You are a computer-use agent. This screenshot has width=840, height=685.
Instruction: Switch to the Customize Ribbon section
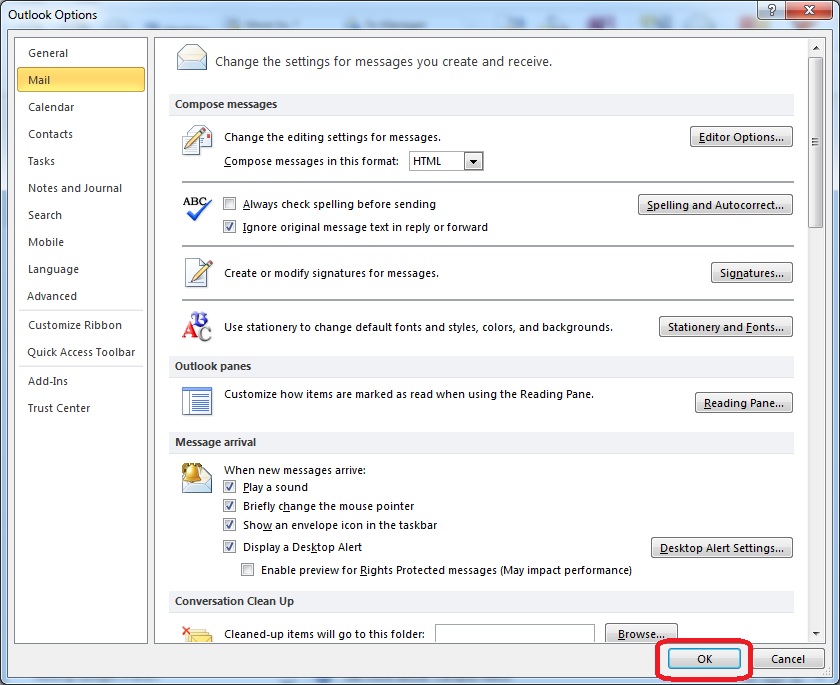pos(75,325)
